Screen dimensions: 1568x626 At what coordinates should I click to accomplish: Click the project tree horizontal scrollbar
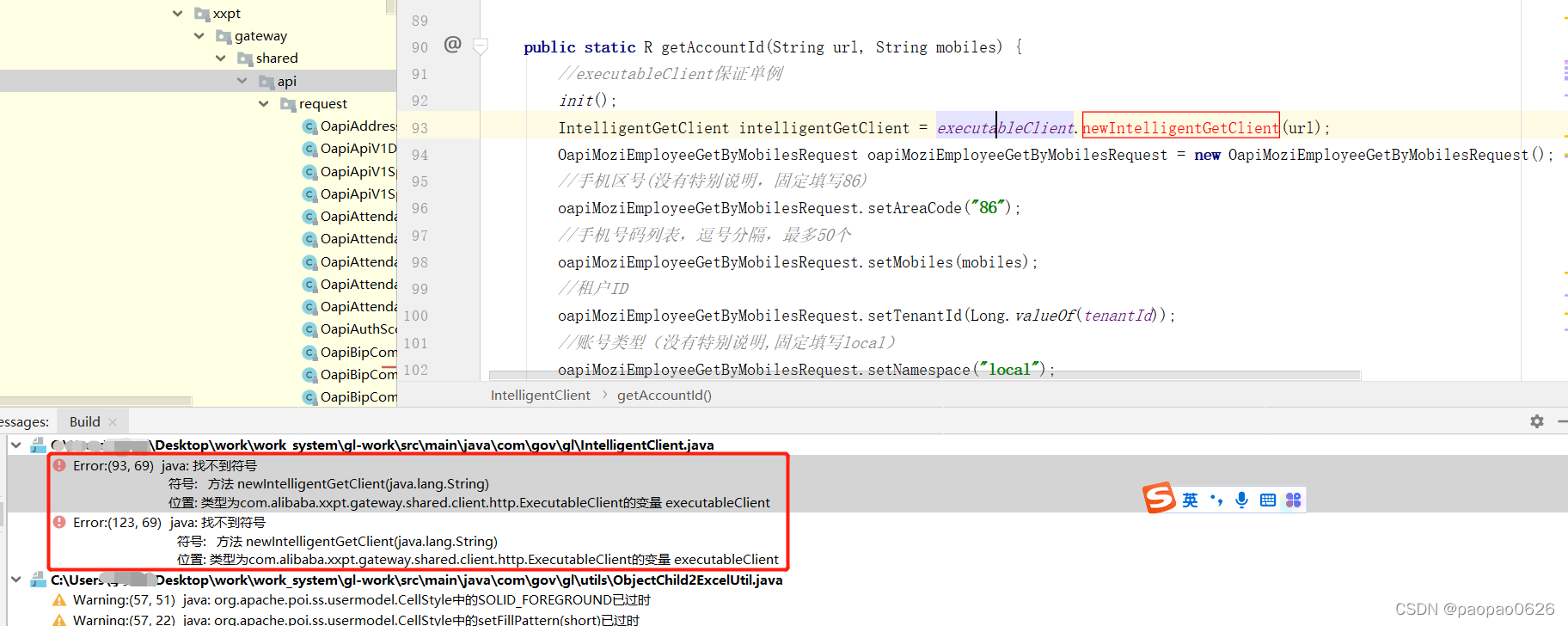tap(95, 401)
